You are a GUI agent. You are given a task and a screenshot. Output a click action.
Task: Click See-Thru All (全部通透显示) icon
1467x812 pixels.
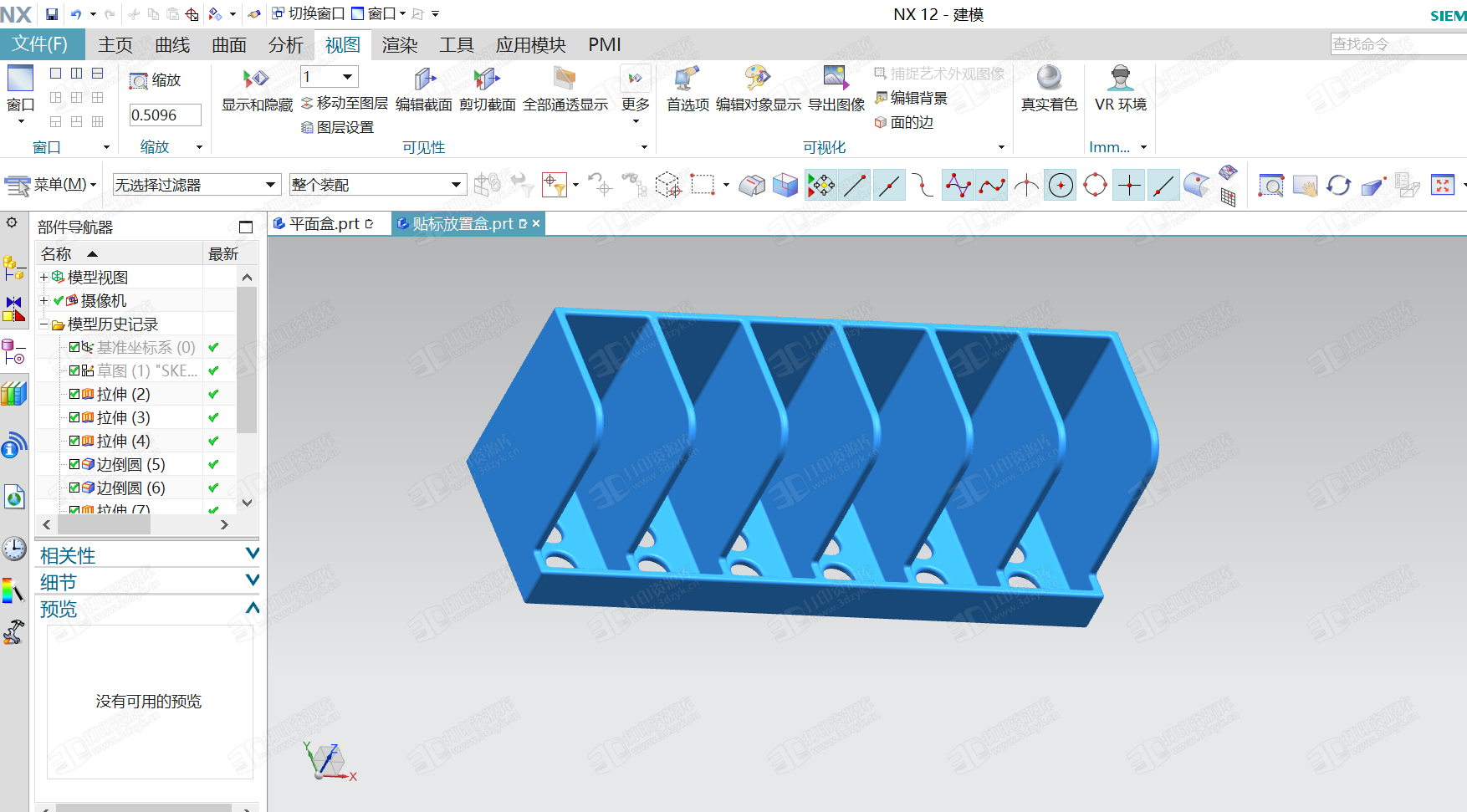pos(565,79)
